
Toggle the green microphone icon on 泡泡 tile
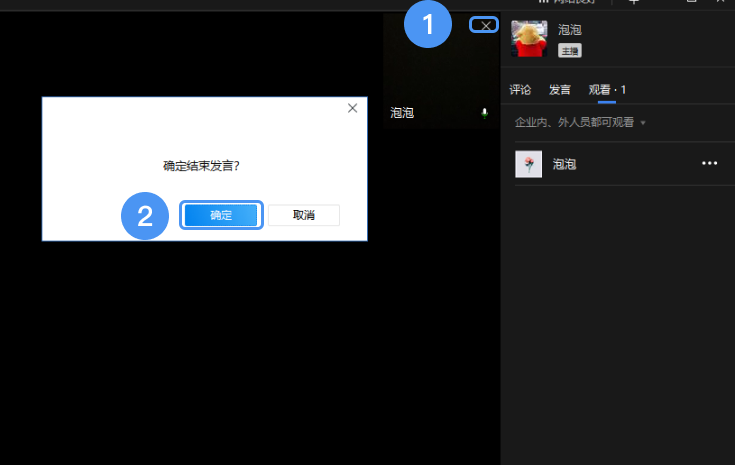click(484, 113)
